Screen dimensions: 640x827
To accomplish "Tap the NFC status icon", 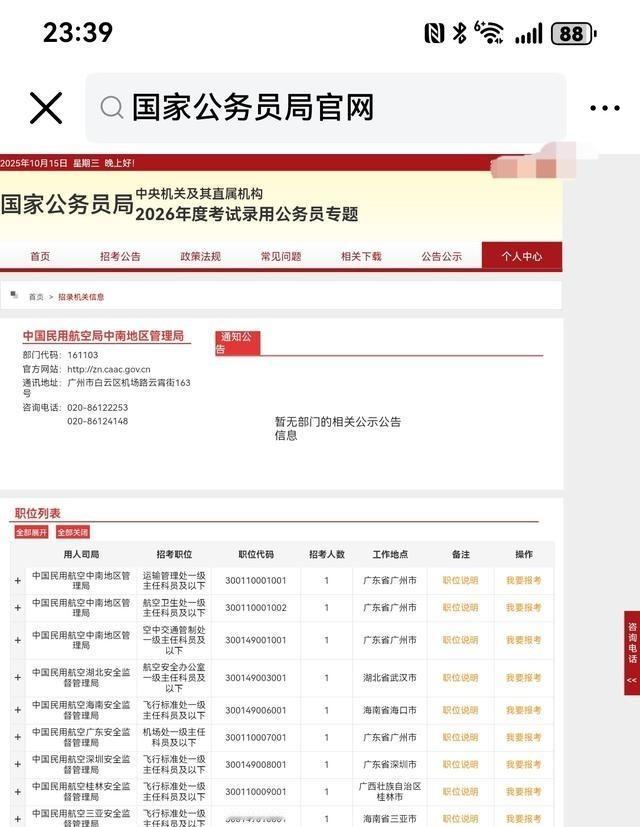I will tap(434, 34).
